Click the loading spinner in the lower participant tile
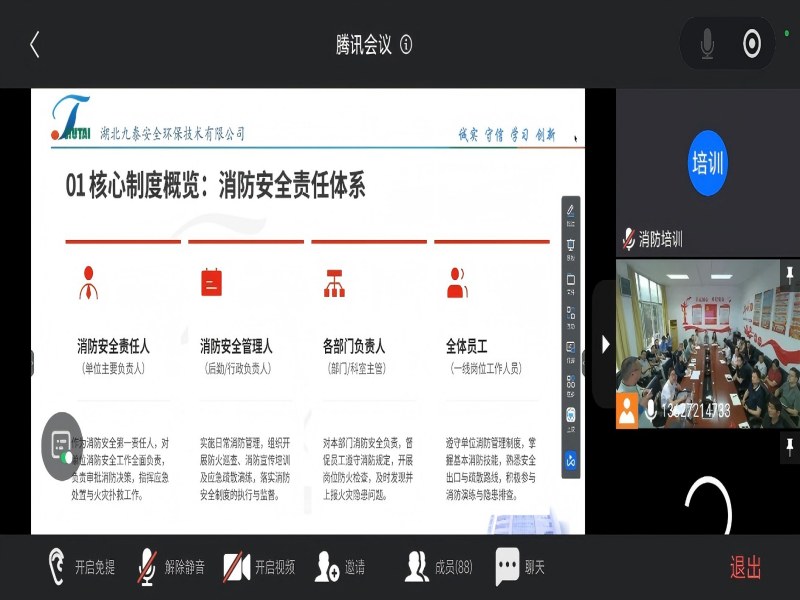 (709, 505)
